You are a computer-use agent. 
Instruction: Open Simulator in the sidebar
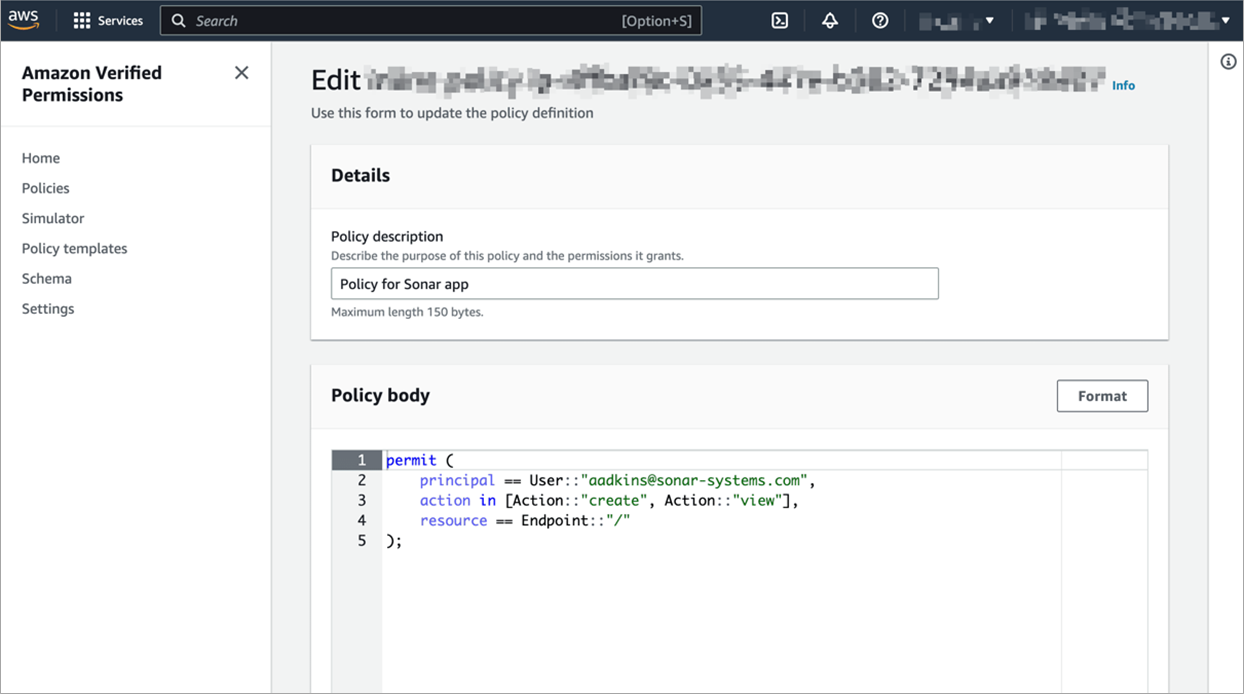click(x=53, y=218)
